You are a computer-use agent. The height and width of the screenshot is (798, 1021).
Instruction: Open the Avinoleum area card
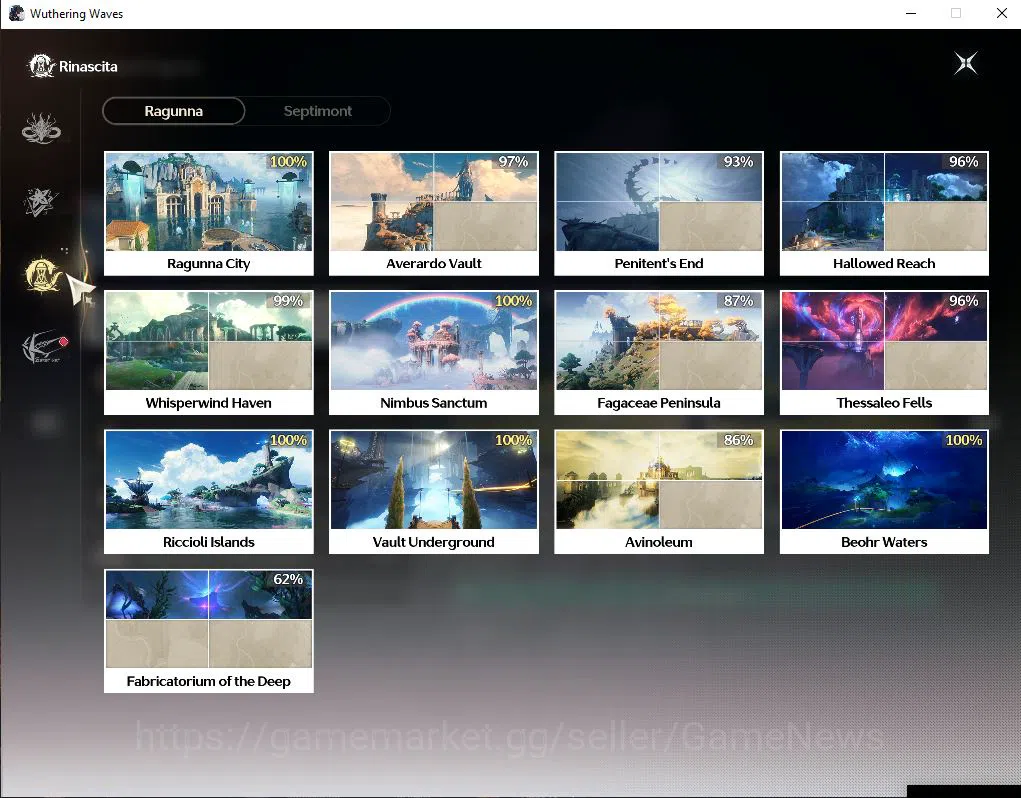659,492
